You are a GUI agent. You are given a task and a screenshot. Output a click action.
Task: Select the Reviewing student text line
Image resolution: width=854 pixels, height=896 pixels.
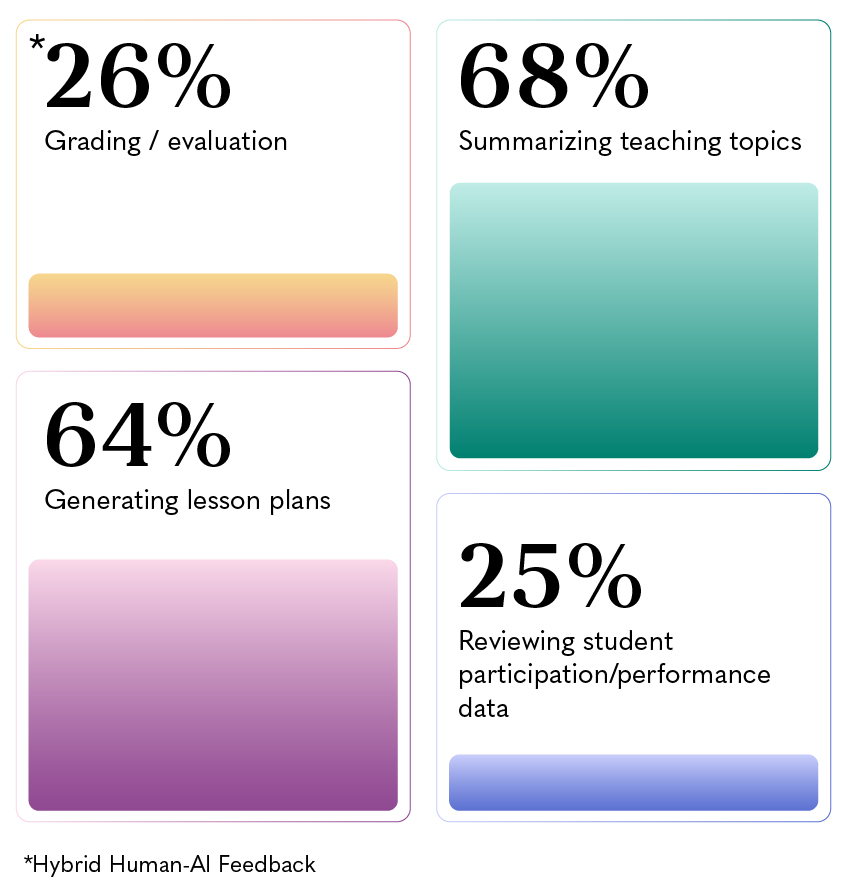[566, 641]
